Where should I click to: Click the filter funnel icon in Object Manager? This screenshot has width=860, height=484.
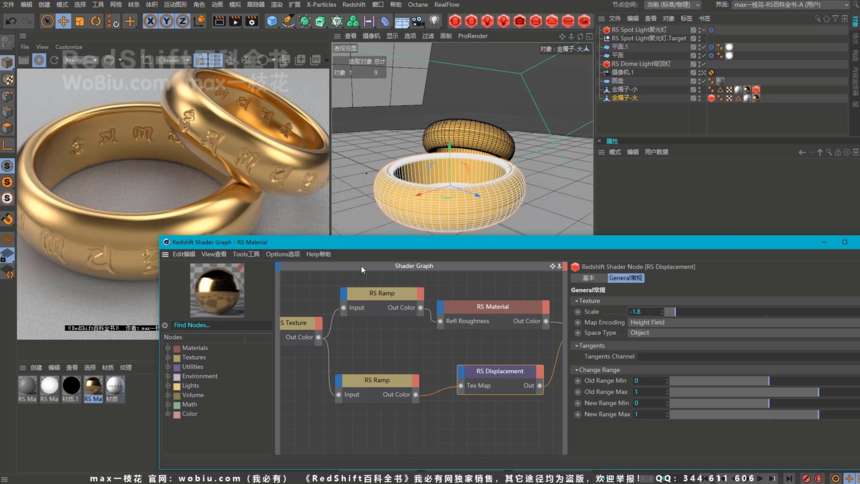pos(835,19)
